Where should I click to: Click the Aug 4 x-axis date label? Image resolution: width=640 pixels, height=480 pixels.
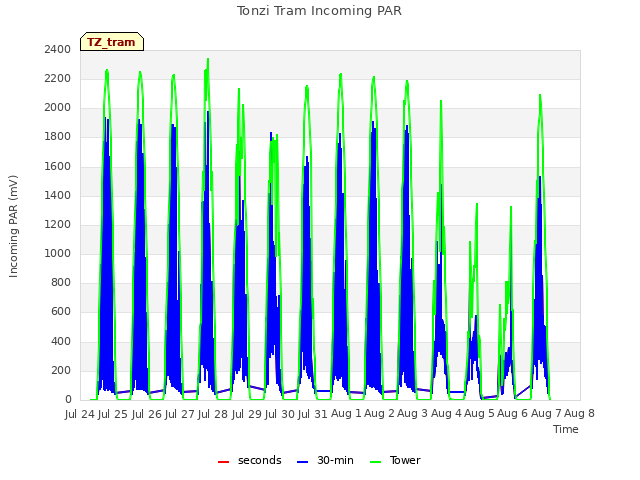pyautogui.click(x=446, y=414)
